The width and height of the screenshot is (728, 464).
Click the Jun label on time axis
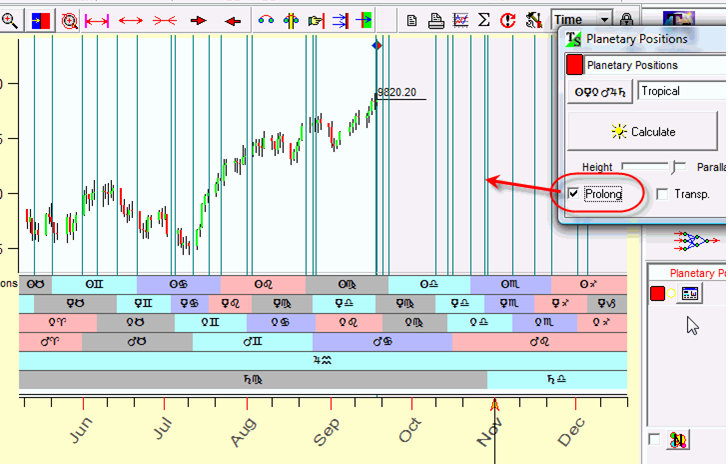click(x=81, y=430)
